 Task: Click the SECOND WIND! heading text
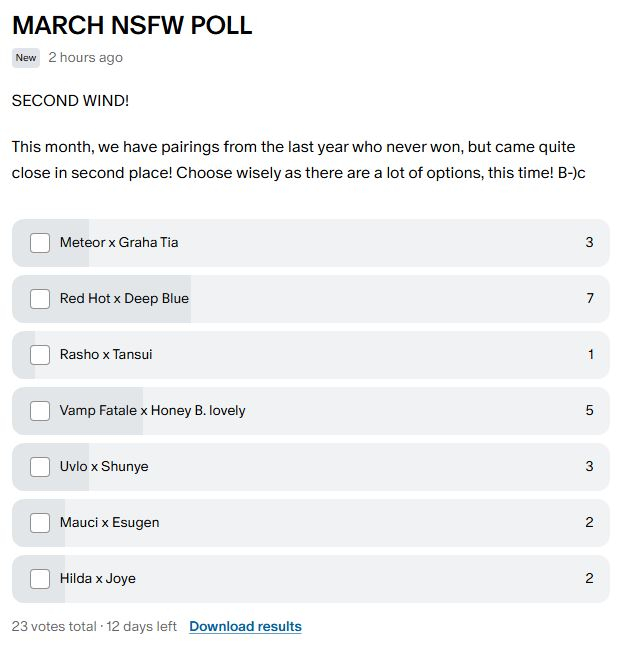tap(70, 101)
